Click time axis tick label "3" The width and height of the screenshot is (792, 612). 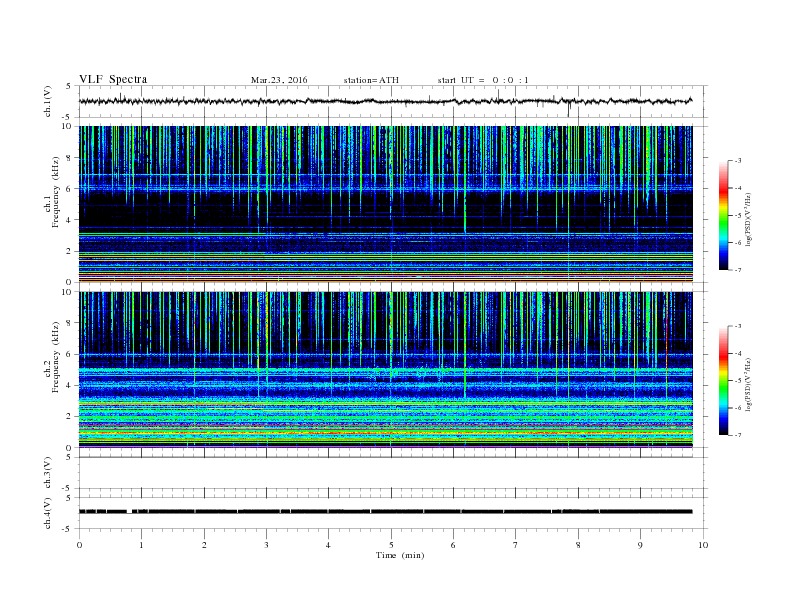click(266, 545)
